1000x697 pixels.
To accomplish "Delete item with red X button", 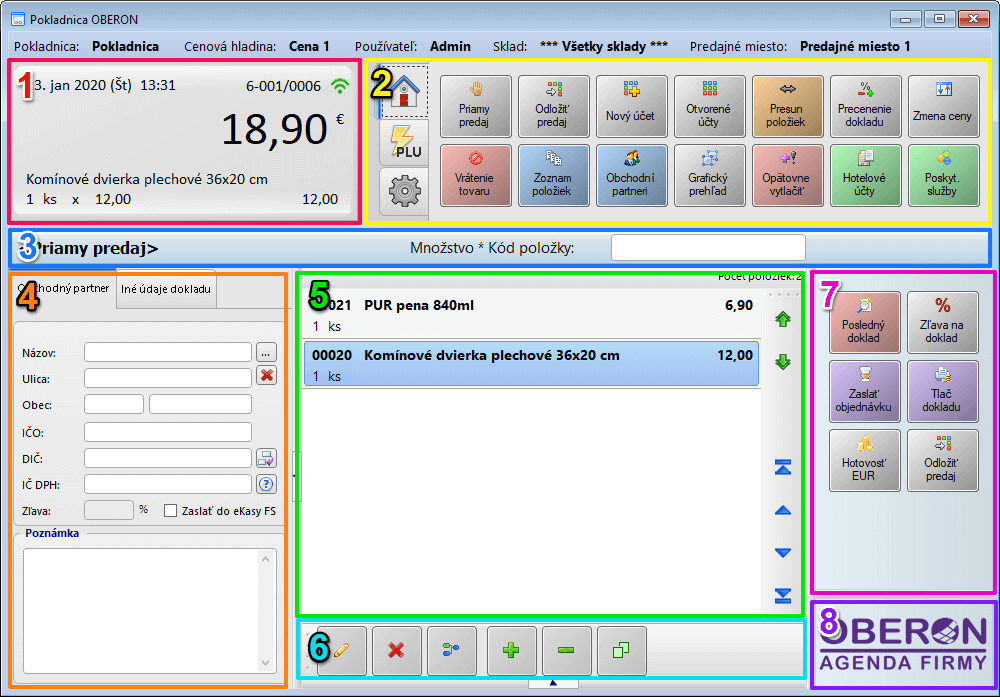I will point(397,651).
